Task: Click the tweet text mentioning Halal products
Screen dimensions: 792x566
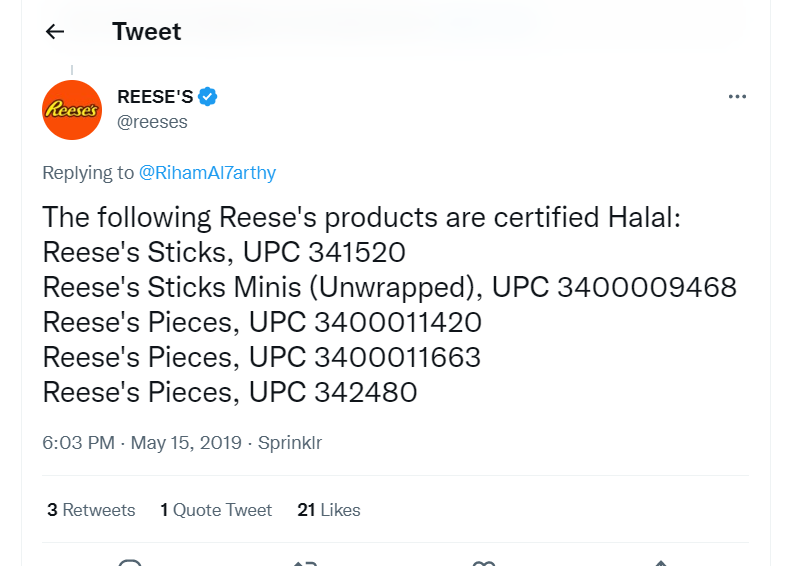Action: click(361, 218)
